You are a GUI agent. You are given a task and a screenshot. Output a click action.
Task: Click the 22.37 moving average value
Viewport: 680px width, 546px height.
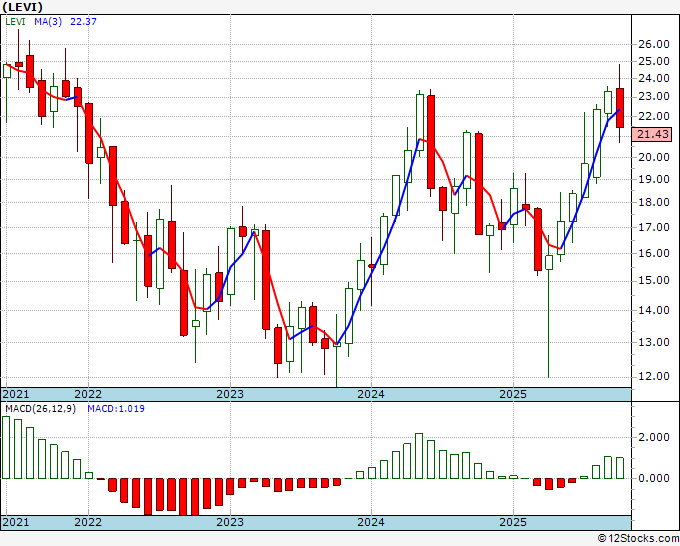click(83, 22)
